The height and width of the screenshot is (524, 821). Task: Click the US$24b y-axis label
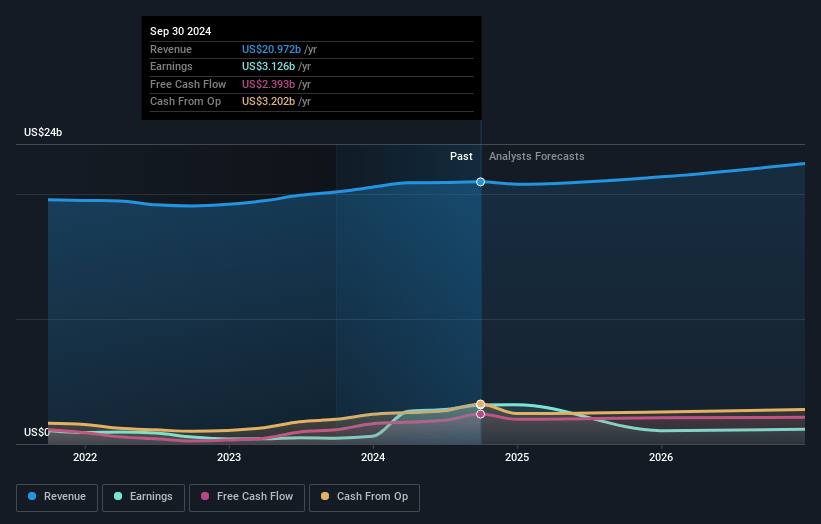[x=43, y=132]
